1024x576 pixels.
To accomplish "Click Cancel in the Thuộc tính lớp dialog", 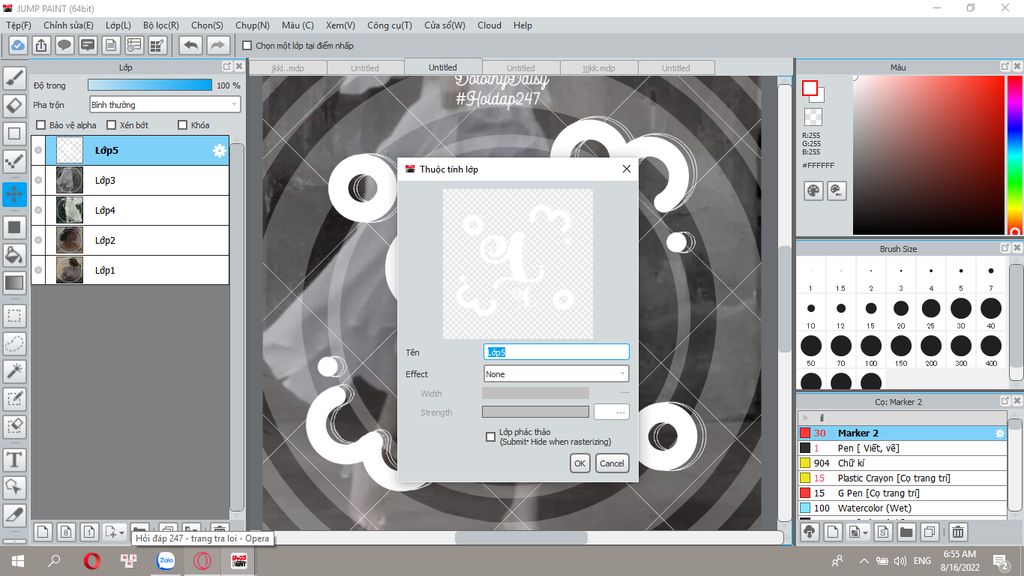I will 612,463.
